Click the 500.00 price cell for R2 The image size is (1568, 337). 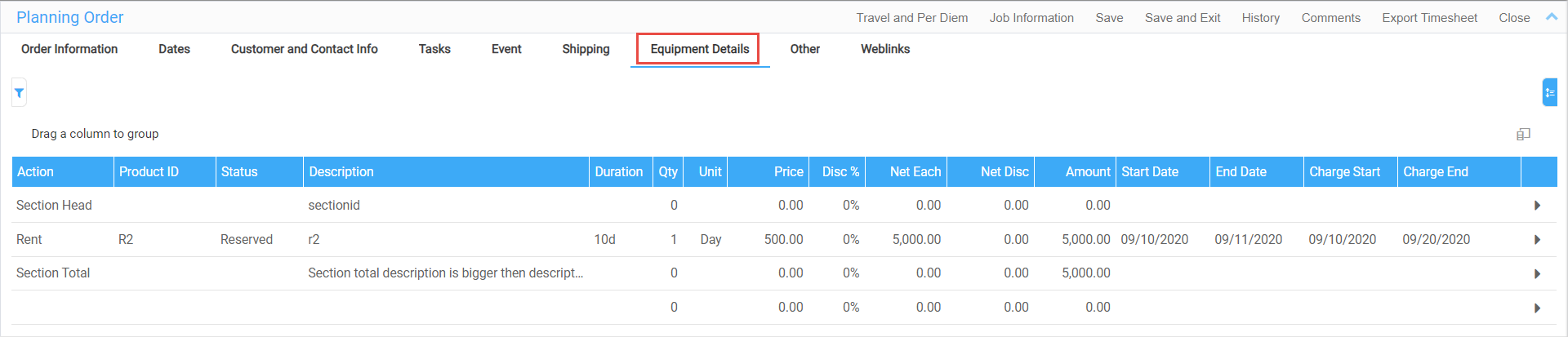(x=783, y=240)
